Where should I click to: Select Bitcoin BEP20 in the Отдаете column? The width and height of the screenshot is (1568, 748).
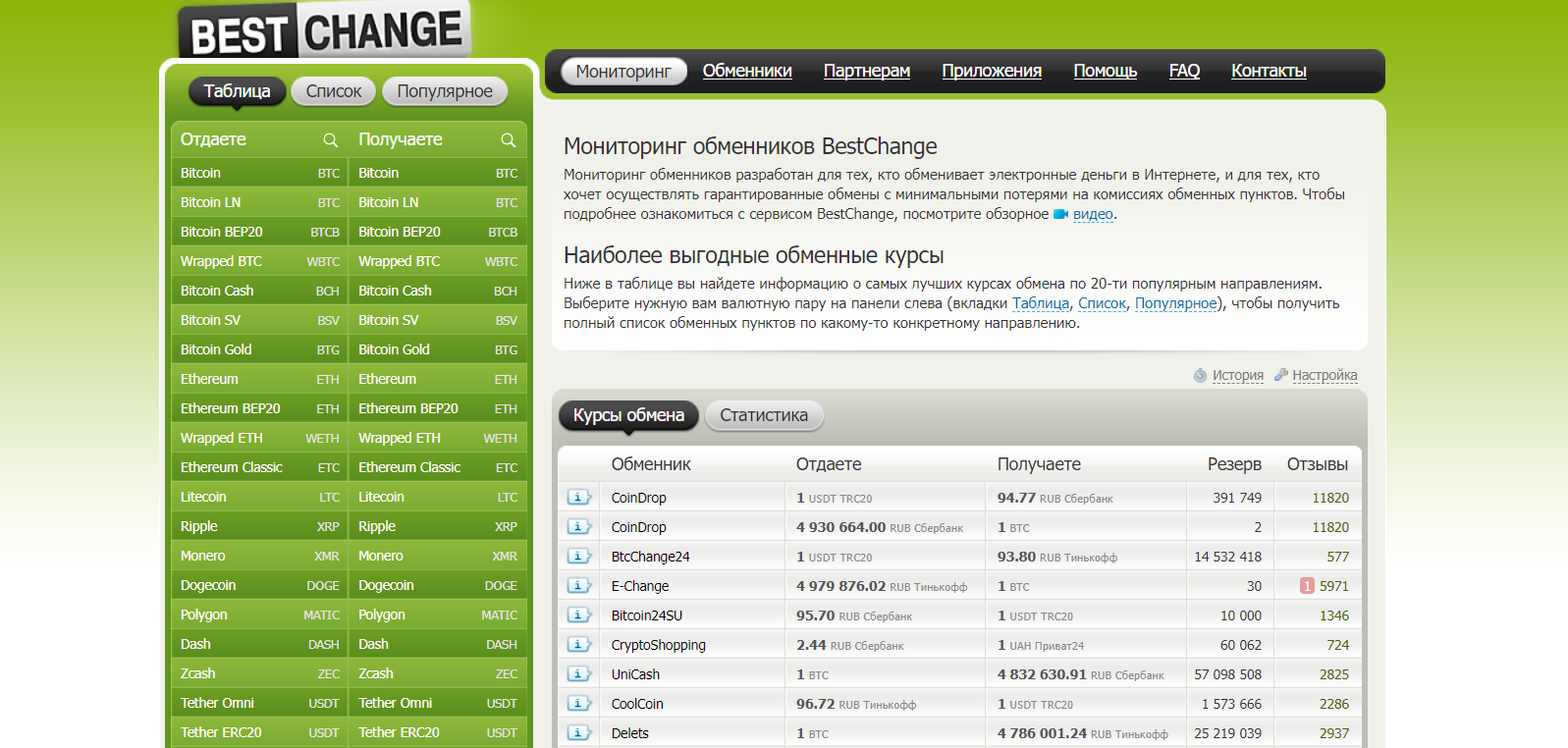(x=260, y=232)
